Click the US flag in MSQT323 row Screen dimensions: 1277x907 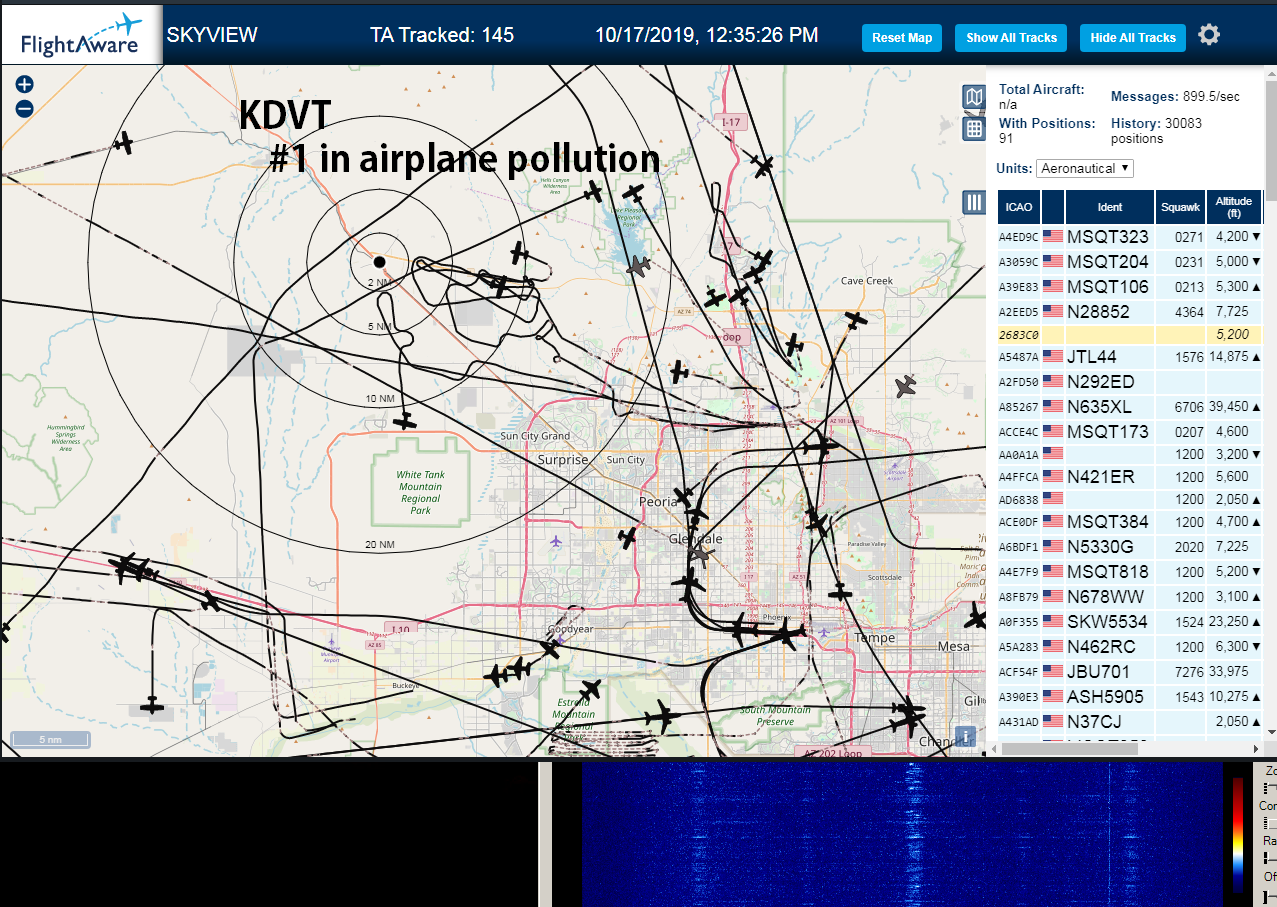click(x=1053, y=237)
